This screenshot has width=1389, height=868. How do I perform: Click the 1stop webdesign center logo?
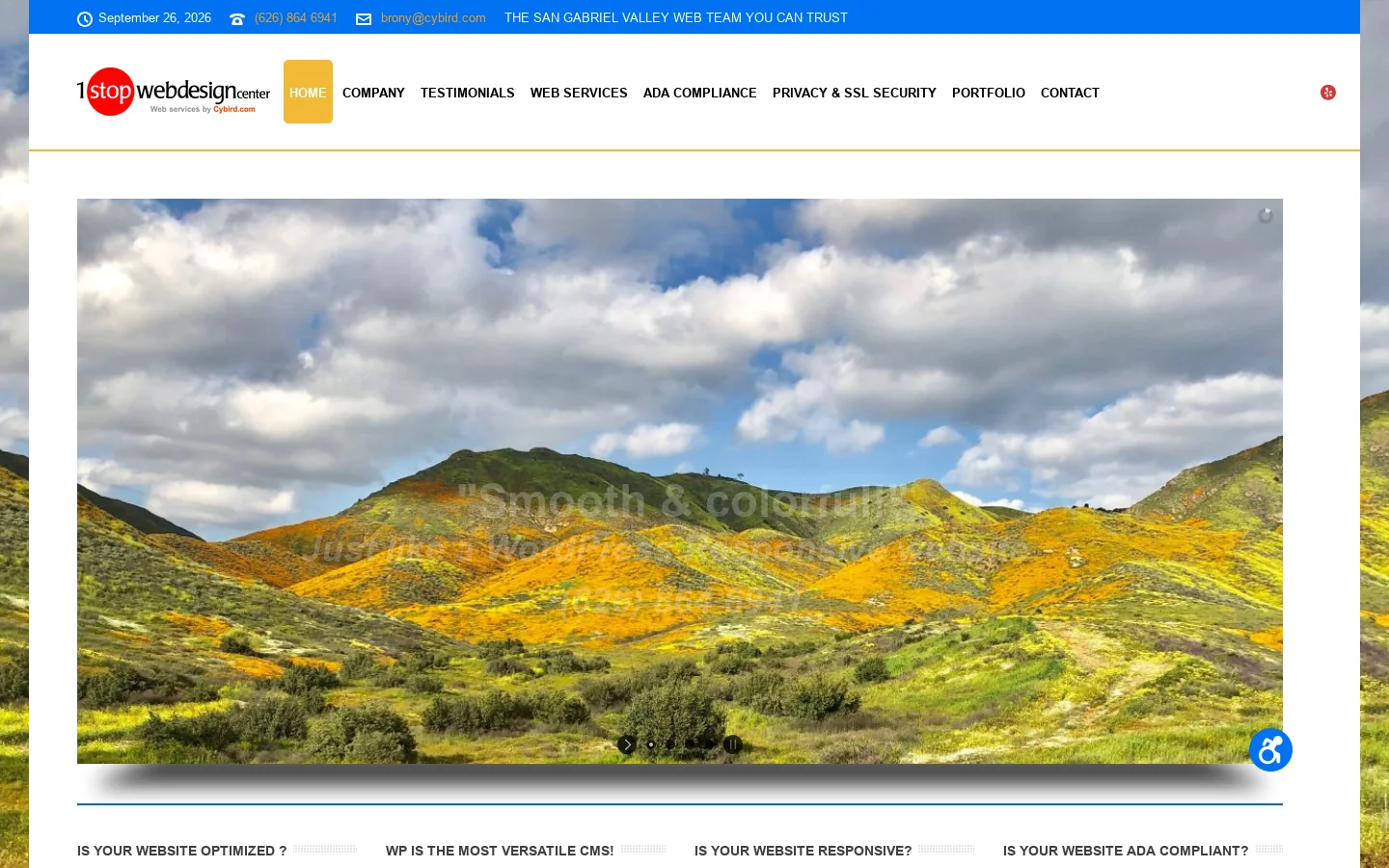click(174, 92)
